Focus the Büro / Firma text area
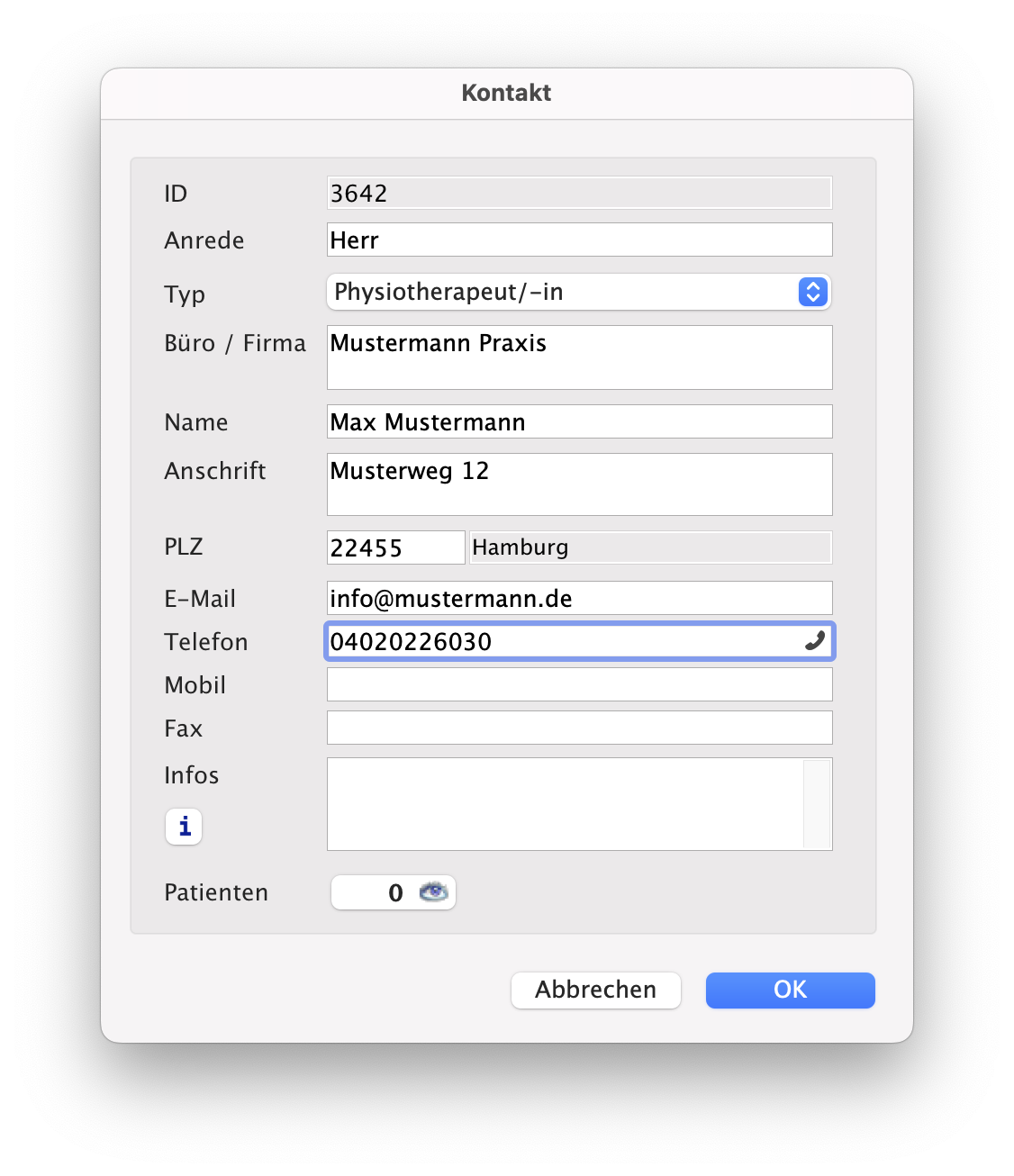The image size is (1014, 1176). click(x=578, y=357)
